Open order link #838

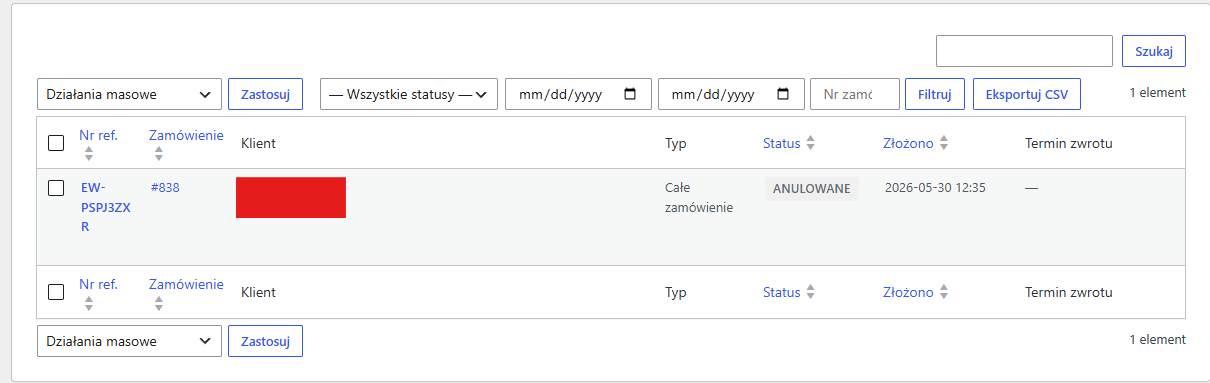click(x=165, y=187)
